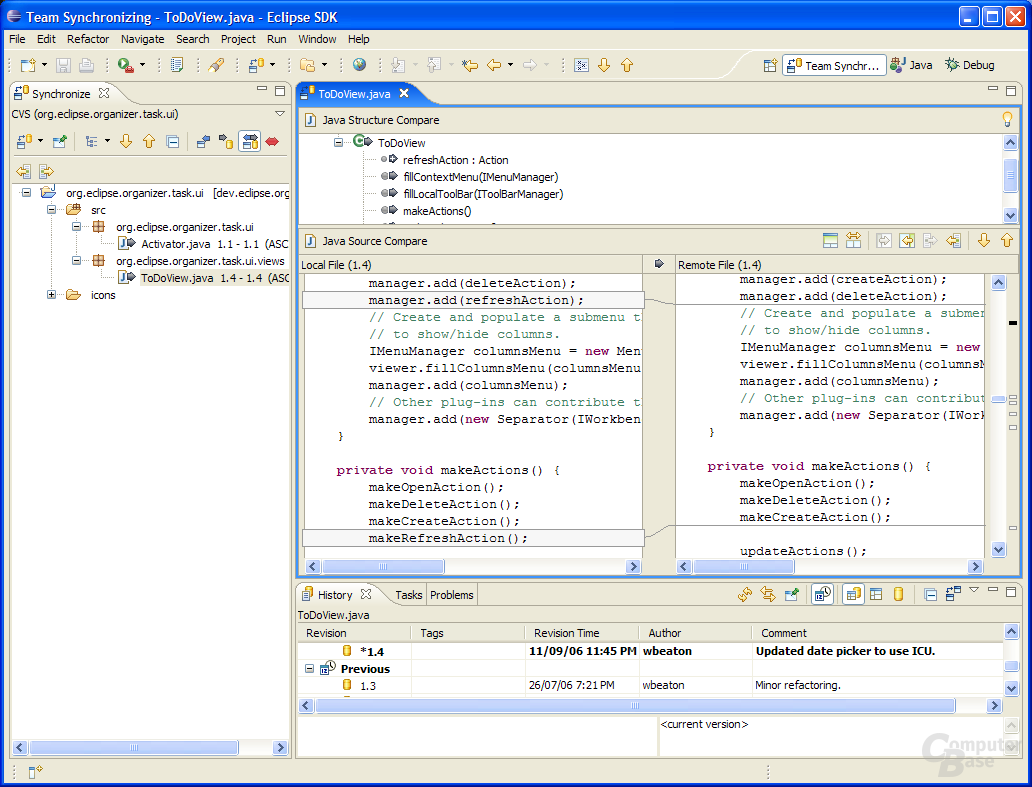Image resolution: width=1032 pixels, height=787 pixels.
Task: Click the Update All Incoming Changes icon
Action: tap(24, 172)
